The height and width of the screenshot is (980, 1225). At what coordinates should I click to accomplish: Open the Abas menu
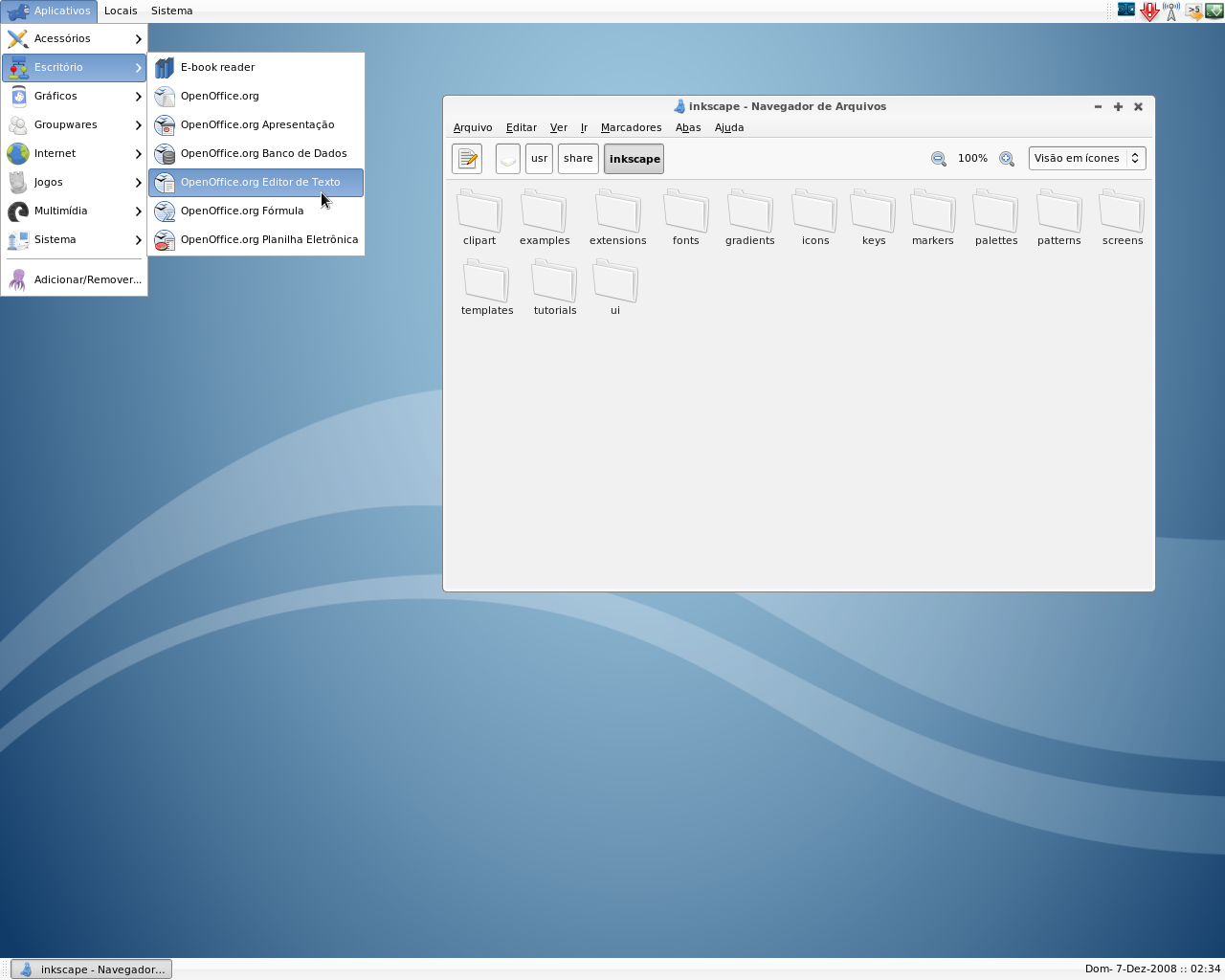[688, 127]
